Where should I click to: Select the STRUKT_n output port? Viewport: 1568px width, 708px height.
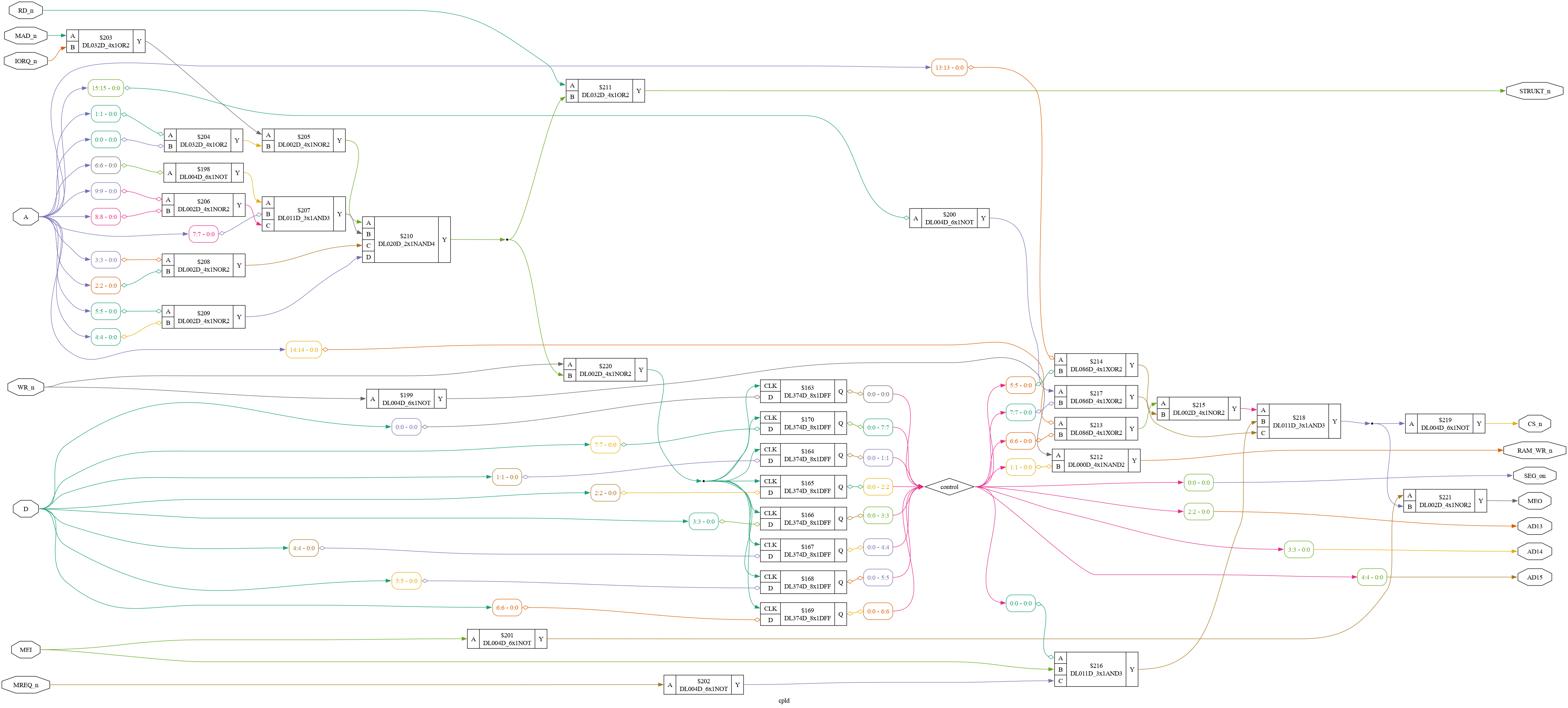tap(1534, 91)
